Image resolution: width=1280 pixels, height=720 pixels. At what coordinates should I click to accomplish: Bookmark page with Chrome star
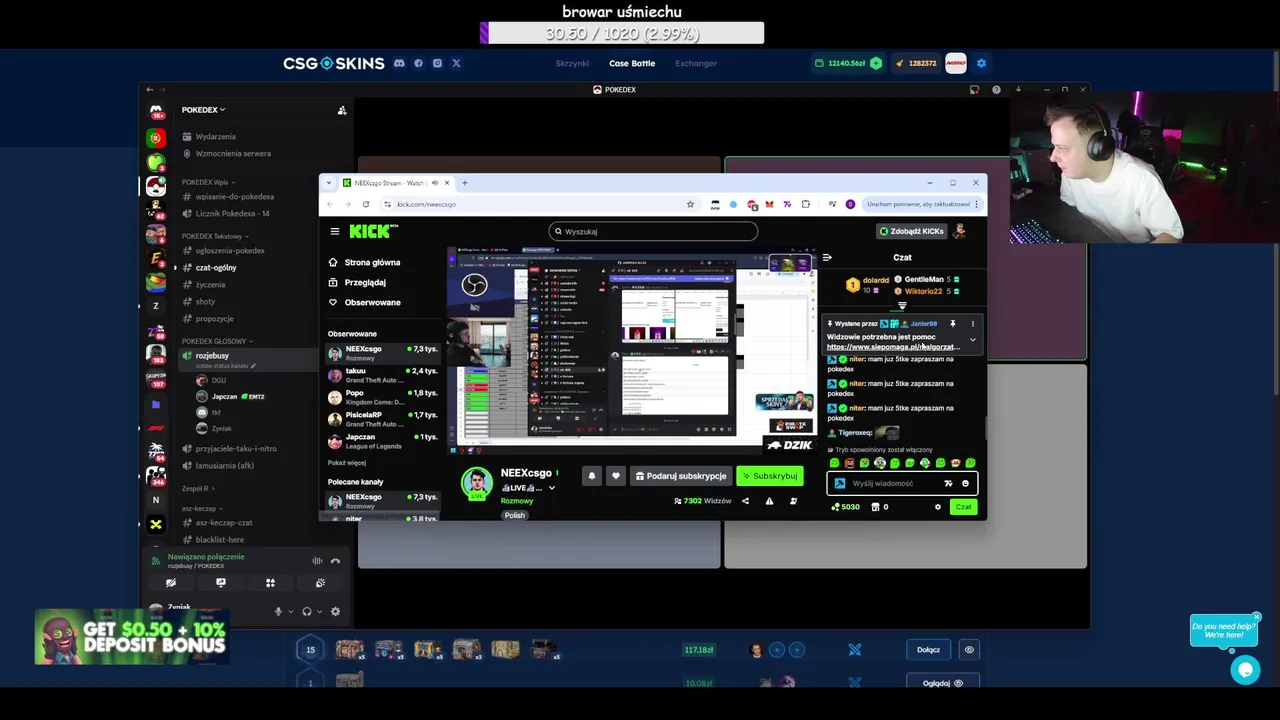(690, 204)
